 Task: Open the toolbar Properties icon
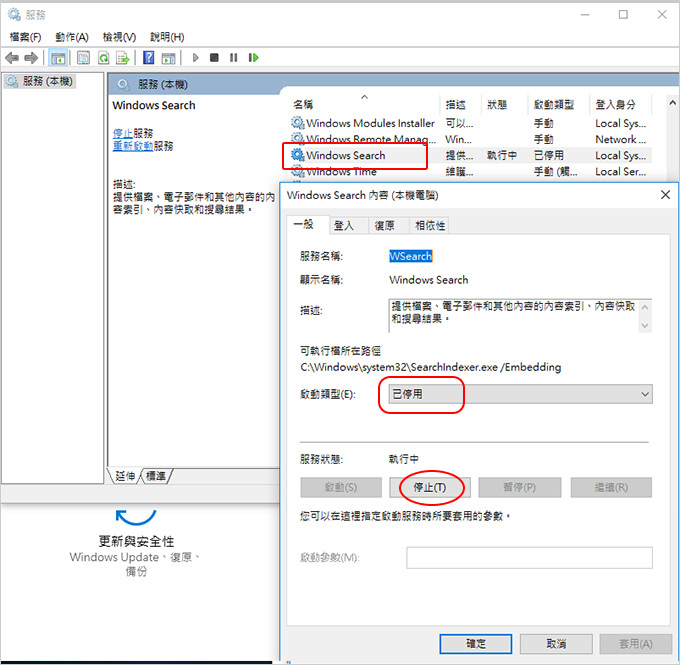pos(83,58)
